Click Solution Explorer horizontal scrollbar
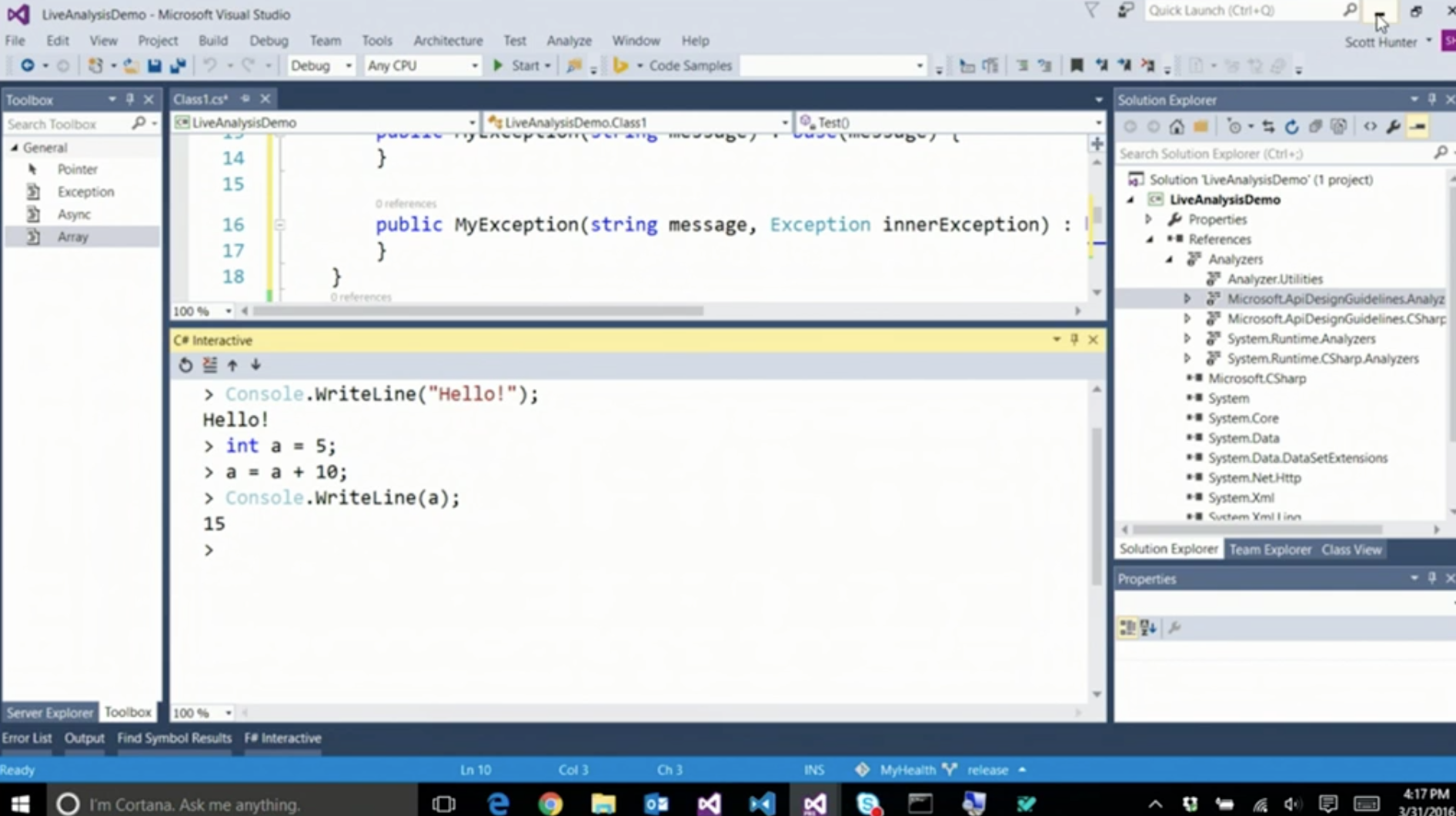Screen dimensions: 1456x816 tap(1257, 530)
